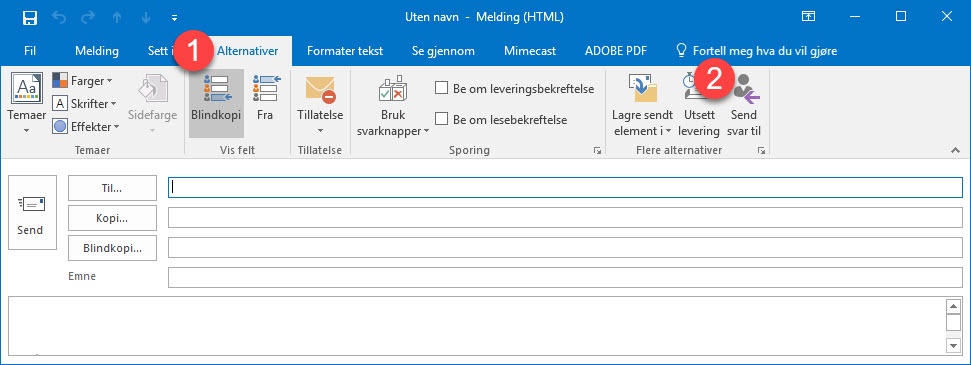Click Utsett levering delay delivery button
Screen dimensions: 971x365
tap(699, 105)
